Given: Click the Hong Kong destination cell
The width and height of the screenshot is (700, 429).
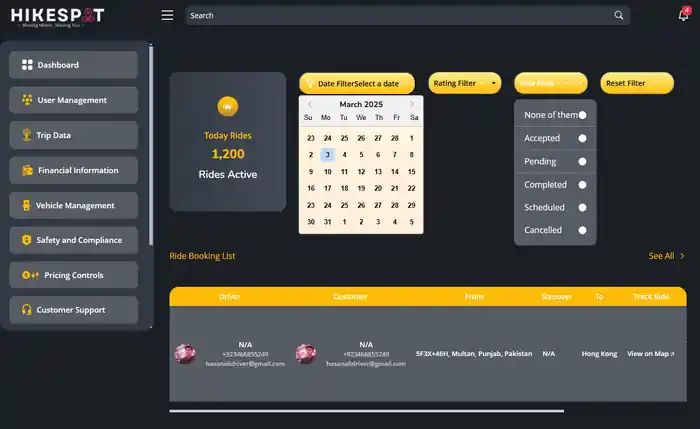Looking at the screenshot, I should pyautogui.click(x=599, y=354).
